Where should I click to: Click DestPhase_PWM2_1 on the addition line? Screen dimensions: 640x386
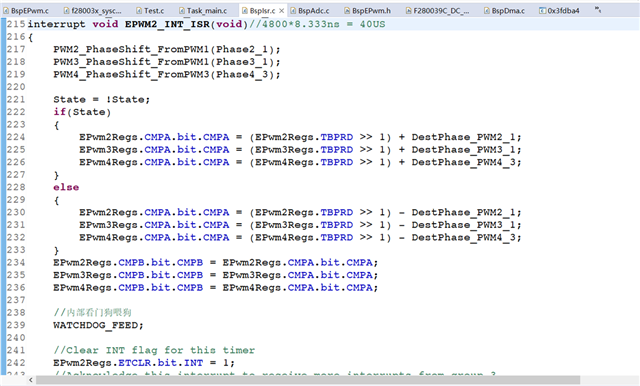464,137
